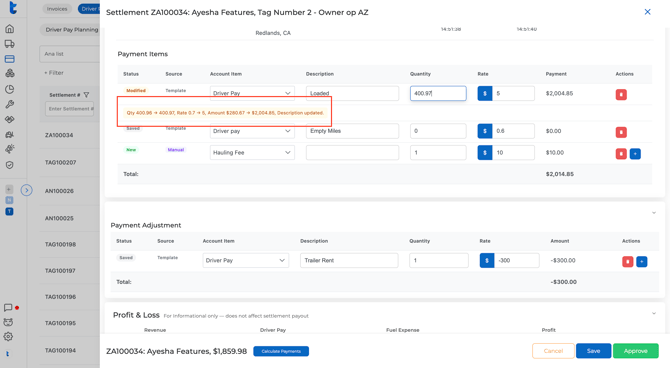Add a row after Hauling Fee

[635, 153]
